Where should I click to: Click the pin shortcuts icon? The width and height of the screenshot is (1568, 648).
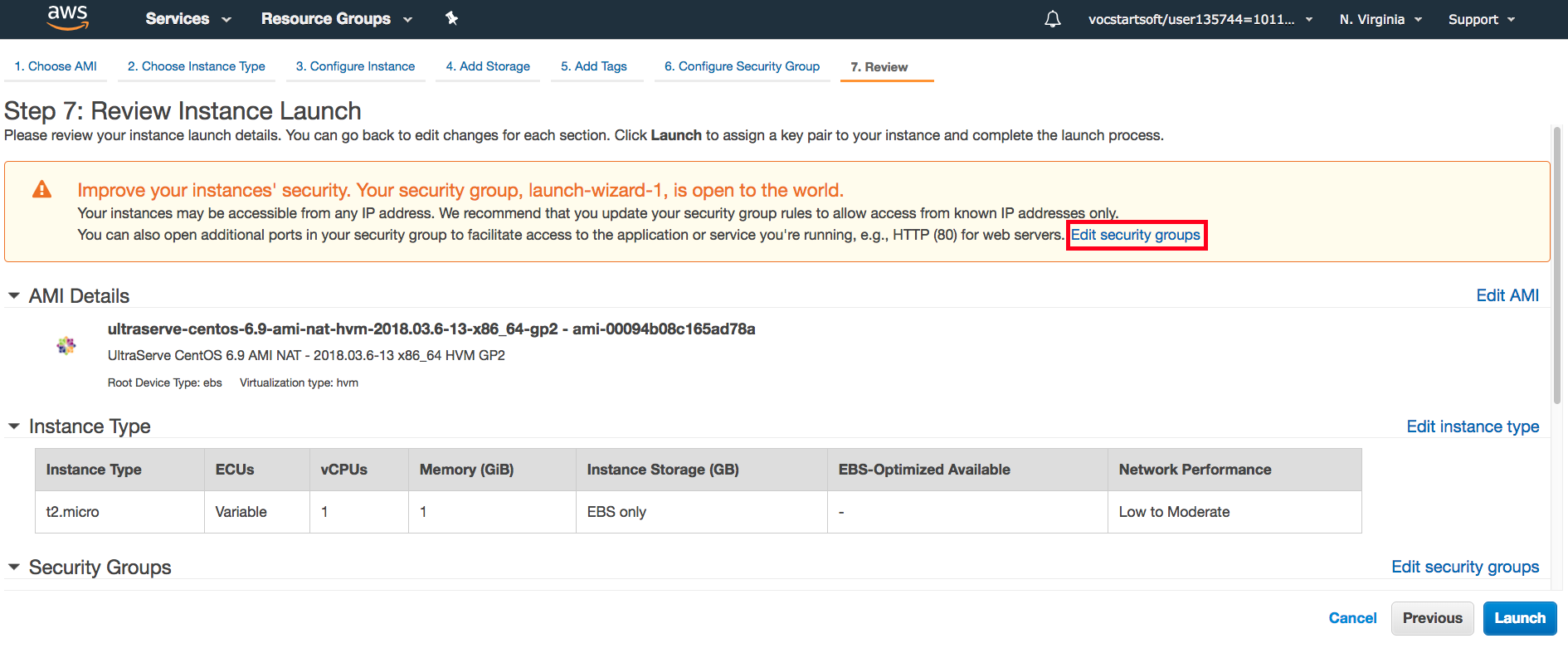(x=451, y=18)
